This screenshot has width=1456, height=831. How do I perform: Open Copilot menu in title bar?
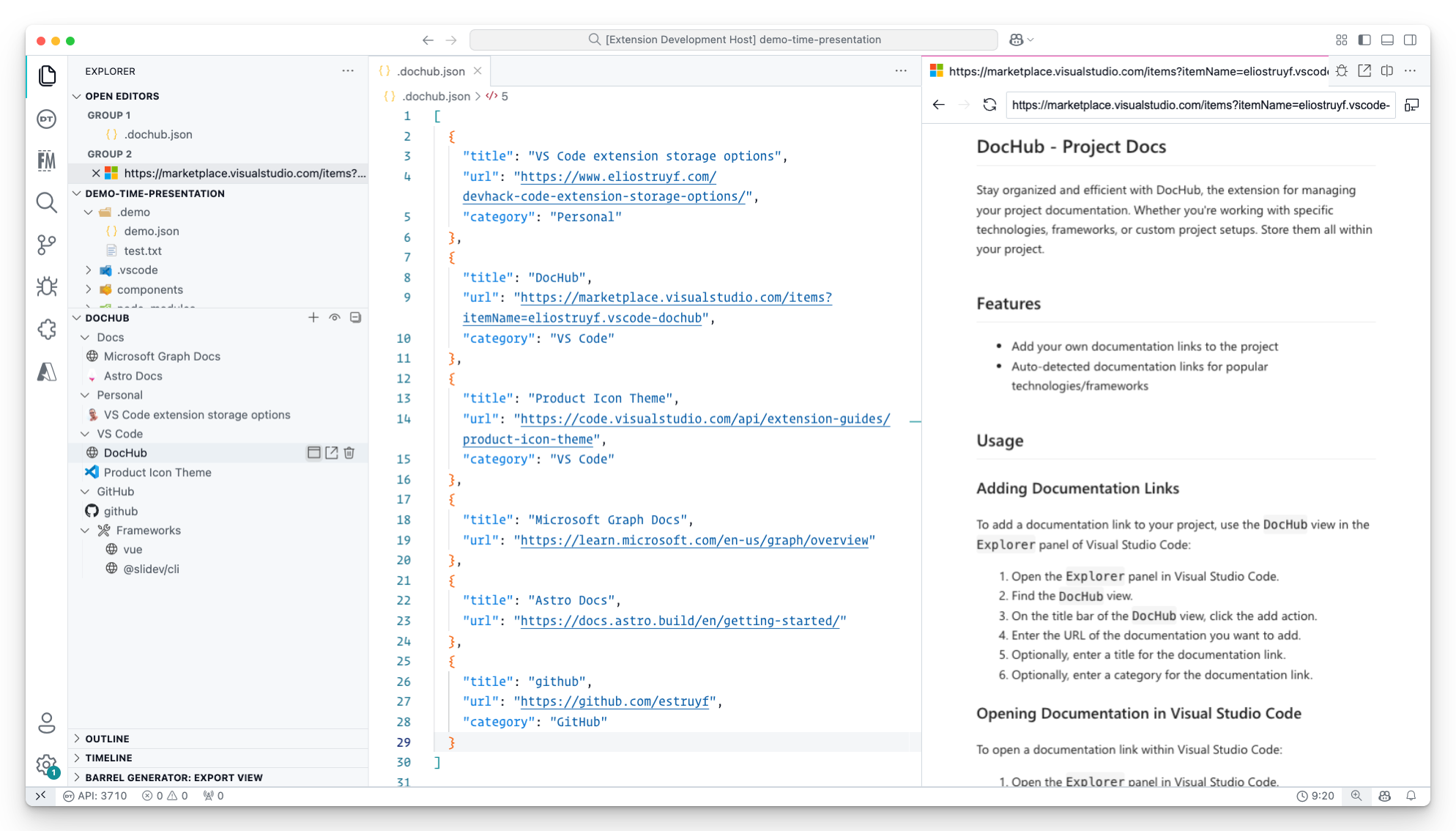[x=1021, y=40]
